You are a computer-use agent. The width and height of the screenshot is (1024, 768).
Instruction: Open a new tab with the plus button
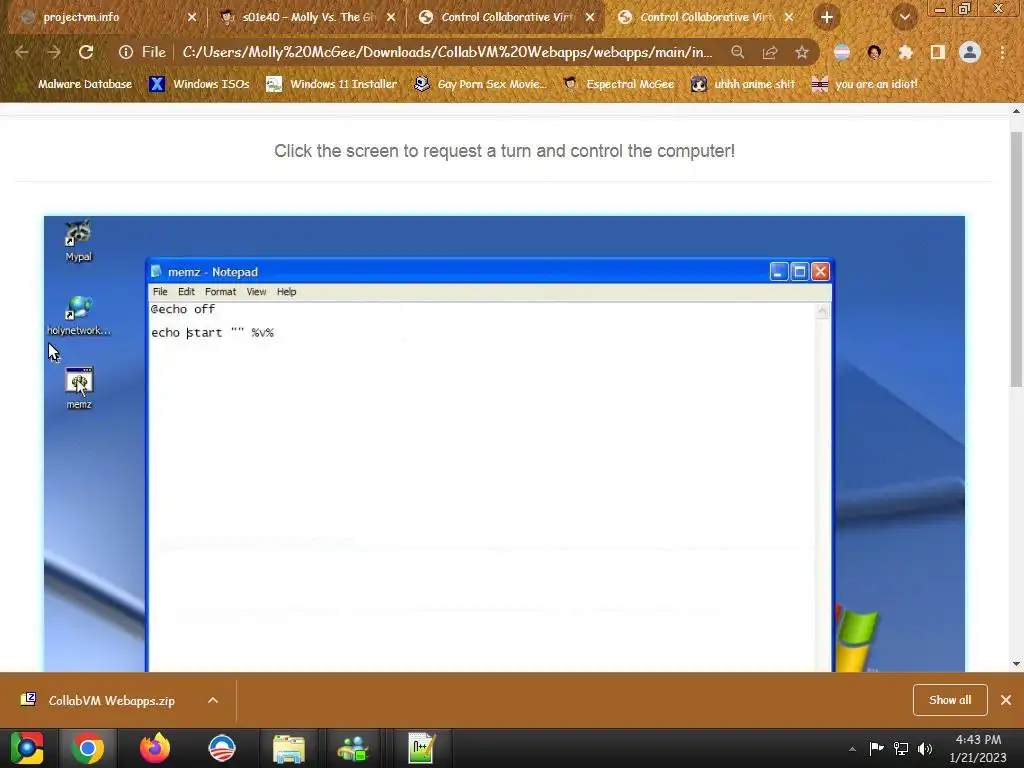tap(827, 18)
